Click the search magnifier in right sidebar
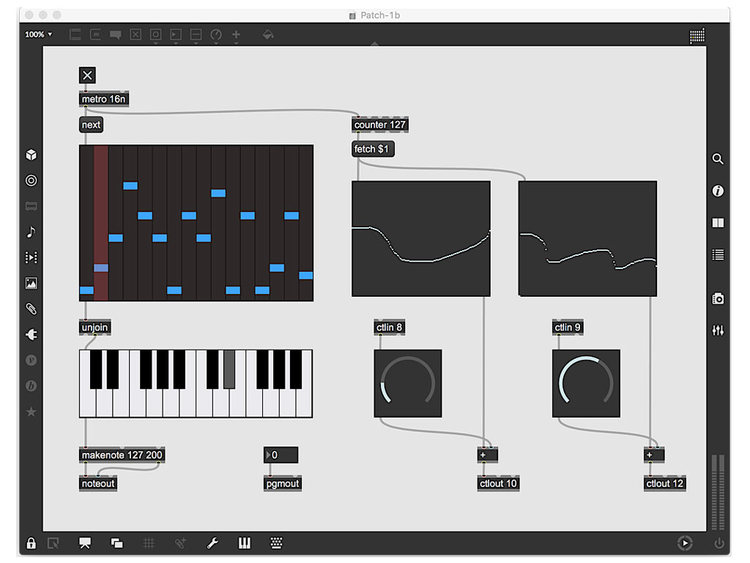Image resolution: width=750 pixels, height=563 pixels. click(718, 158)
